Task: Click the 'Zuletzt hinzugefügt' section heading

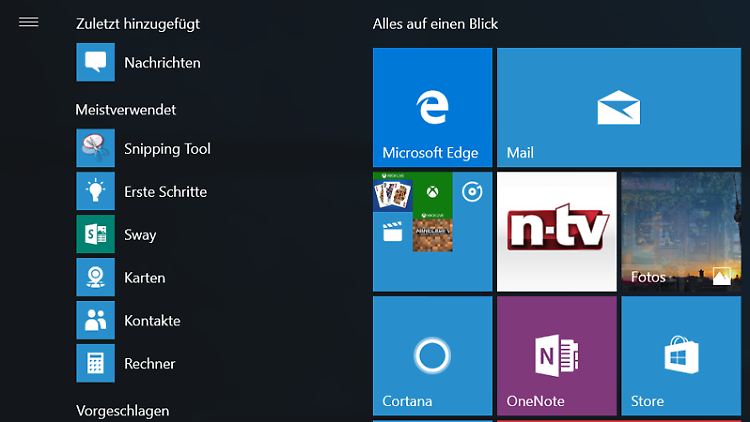Action: [x=138, y=24]
